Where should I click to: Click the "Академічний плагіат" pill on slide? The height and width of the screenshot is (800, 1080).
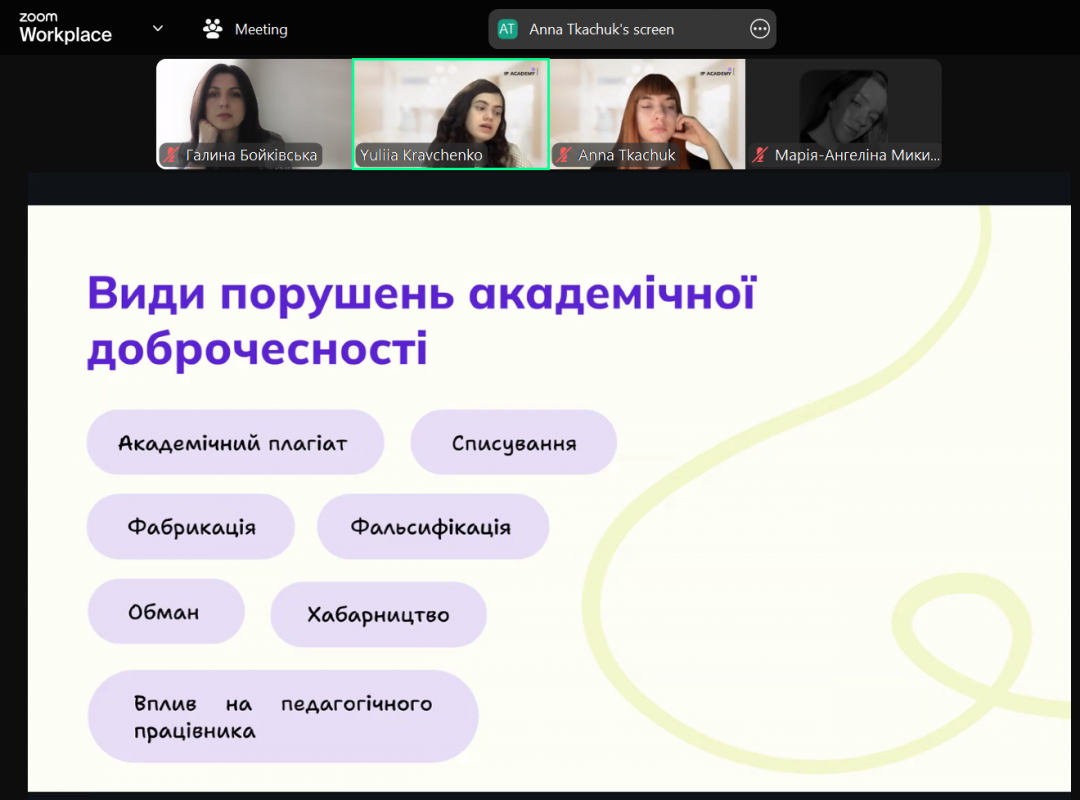234,443
